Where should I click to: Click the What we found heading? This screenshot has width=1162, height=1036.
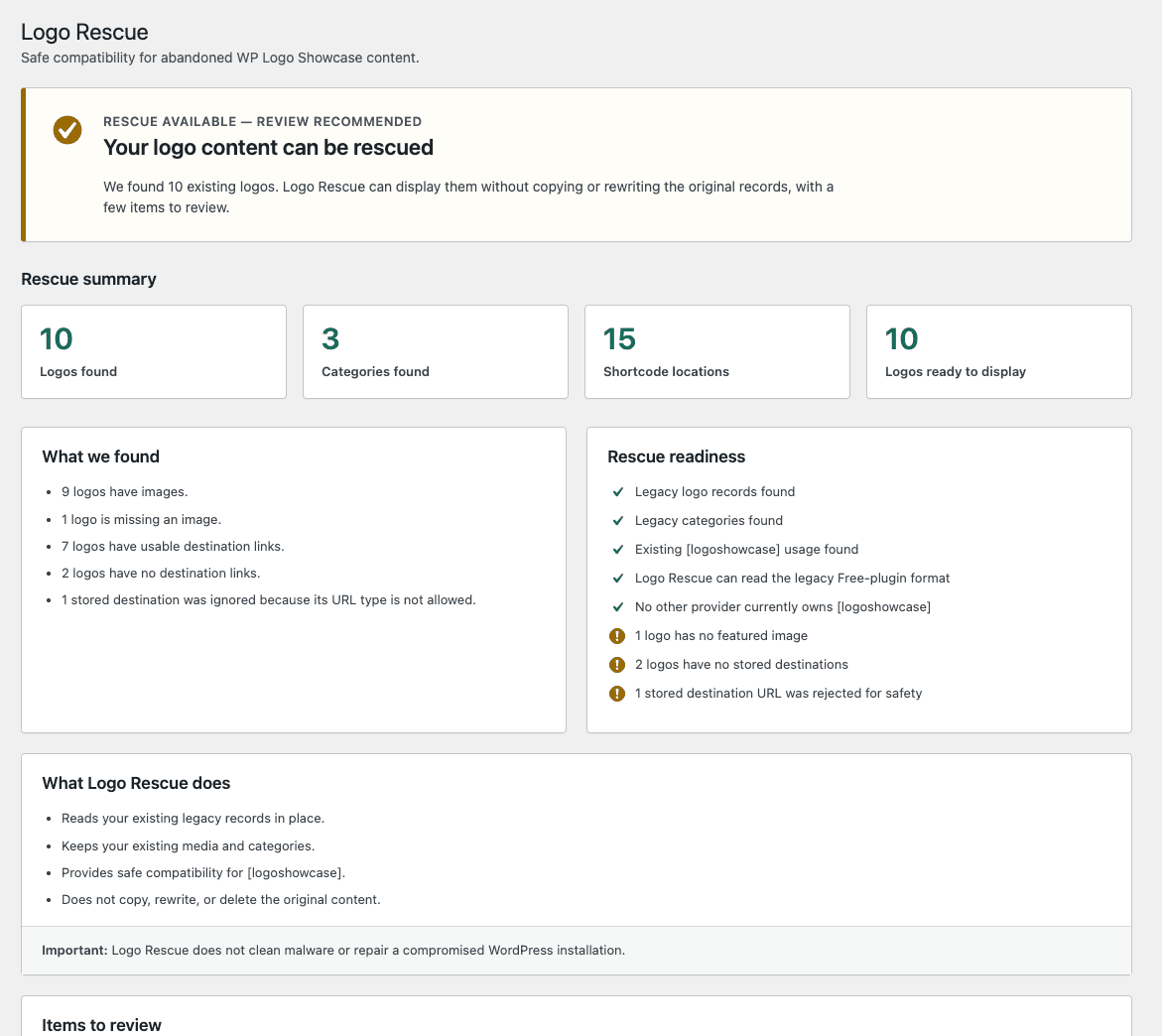tap(101, 456)
